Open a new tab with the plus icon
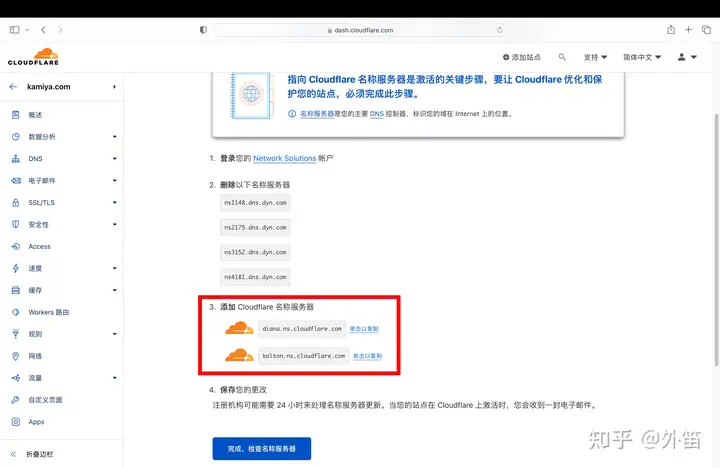Screen dimensions: 720x468 688,30
